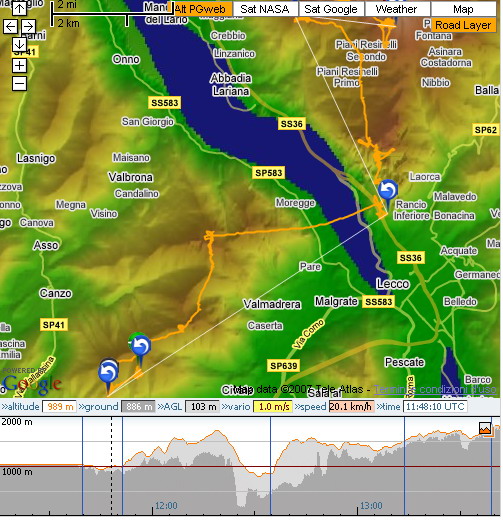Open the 'Termini e condizioni d'uso' link
Viewport: 503px width, 520px height.
tap(435, 389)
